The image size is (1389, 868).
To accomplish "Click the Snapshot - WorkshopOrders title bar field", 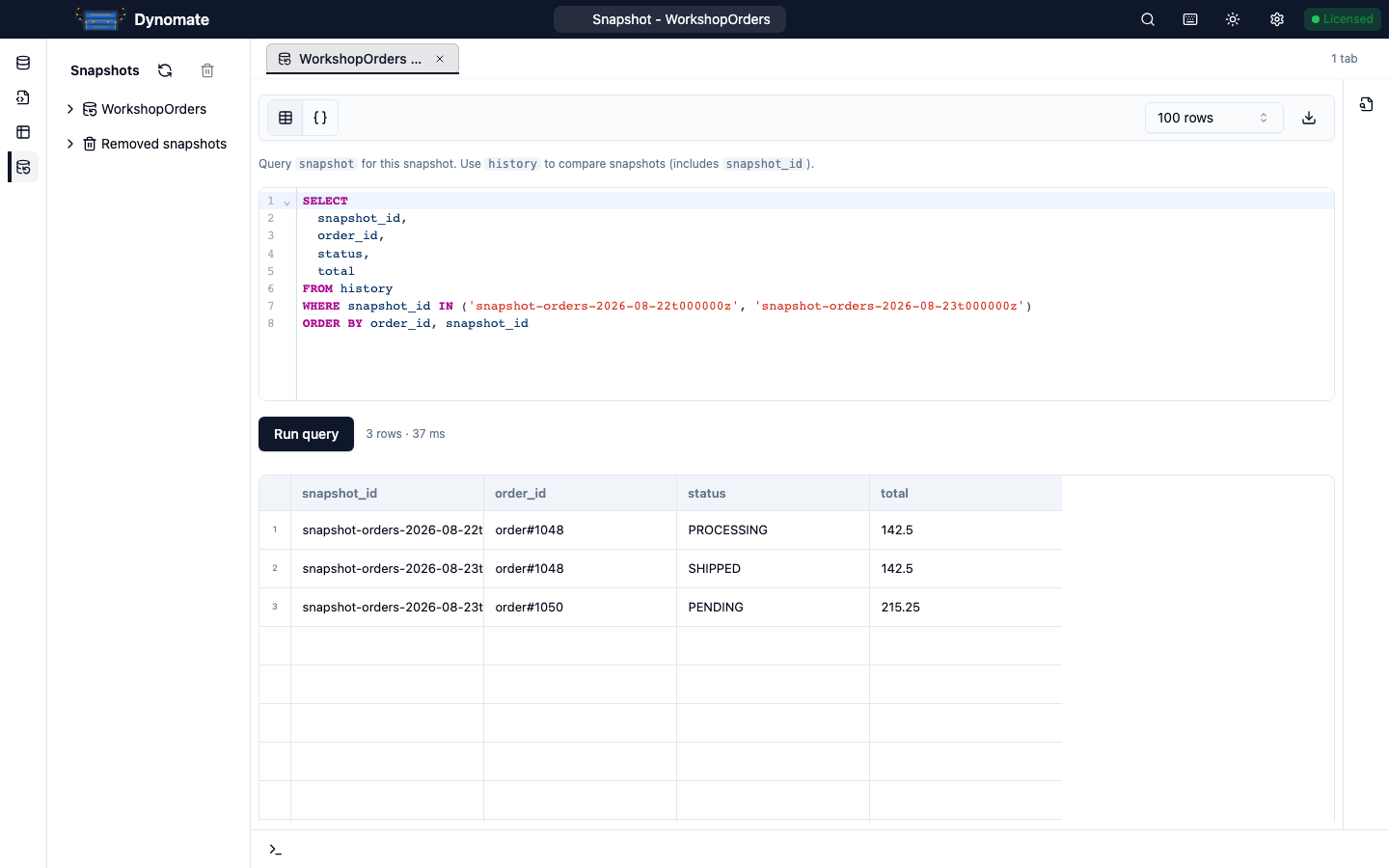I will tap(669, 19).
